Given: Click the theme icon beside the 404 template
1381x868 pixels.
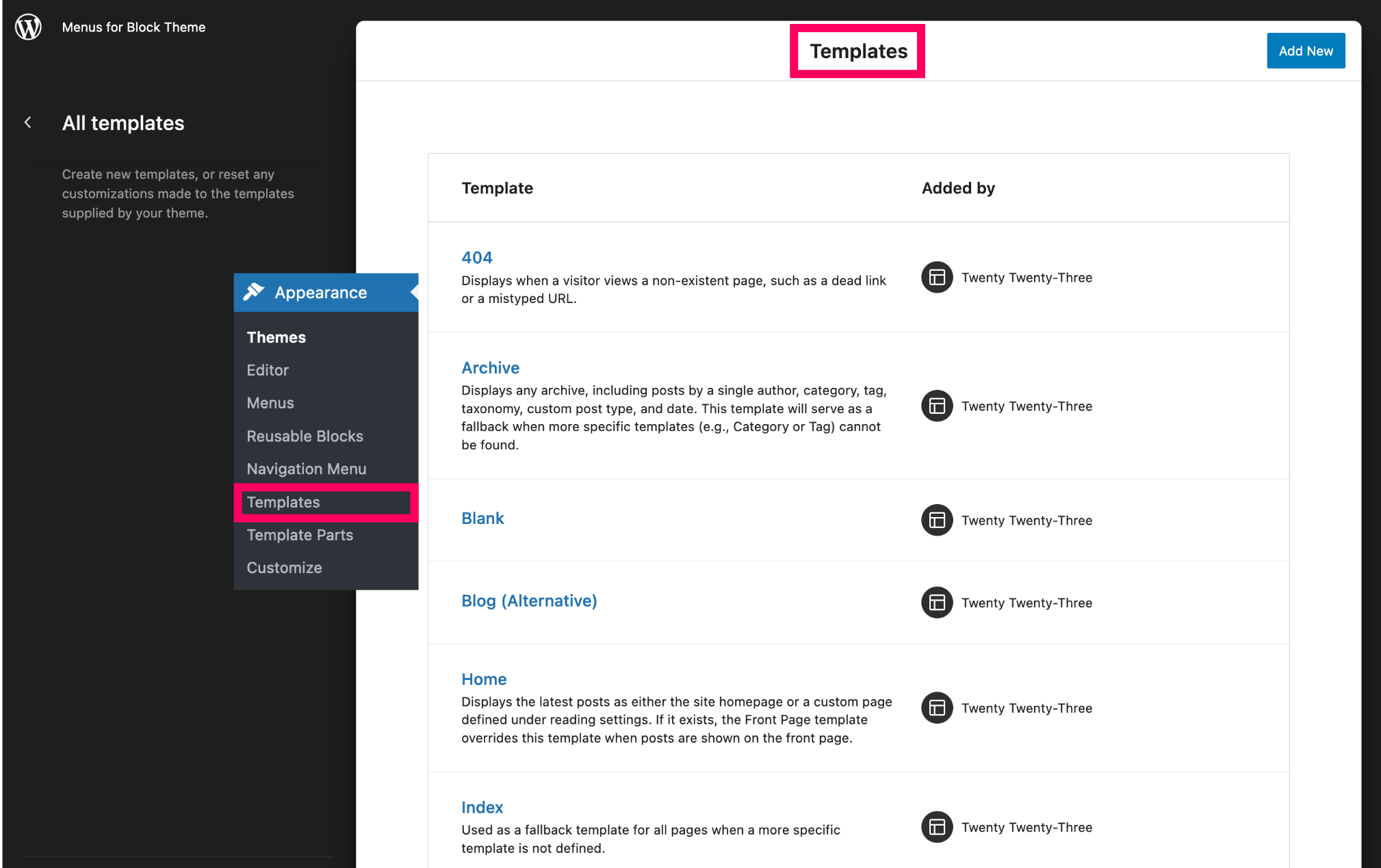Looking at the screenshot, I should pyautogui.click(x=937, y=278).
